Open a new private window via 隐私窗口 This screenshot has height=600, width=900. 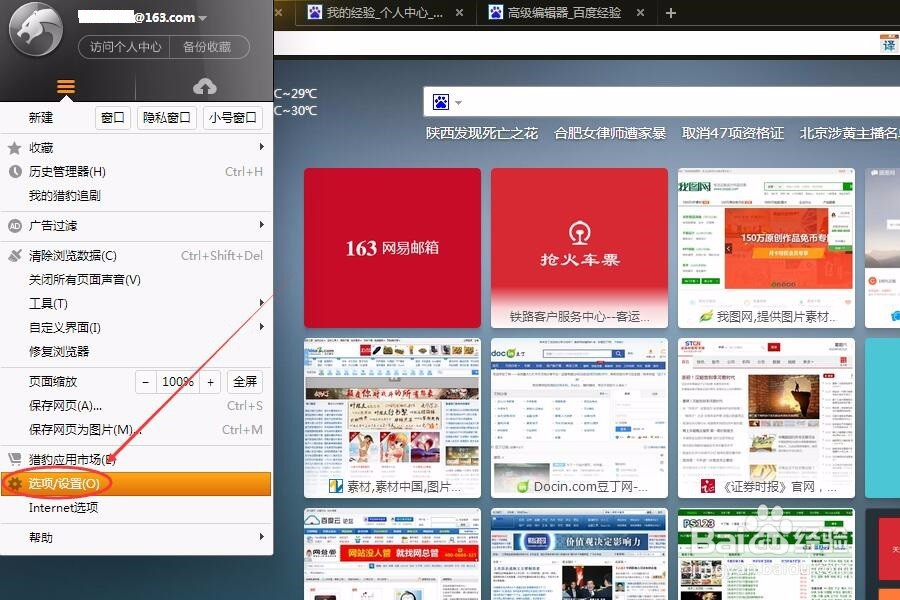tap(165, 117)
